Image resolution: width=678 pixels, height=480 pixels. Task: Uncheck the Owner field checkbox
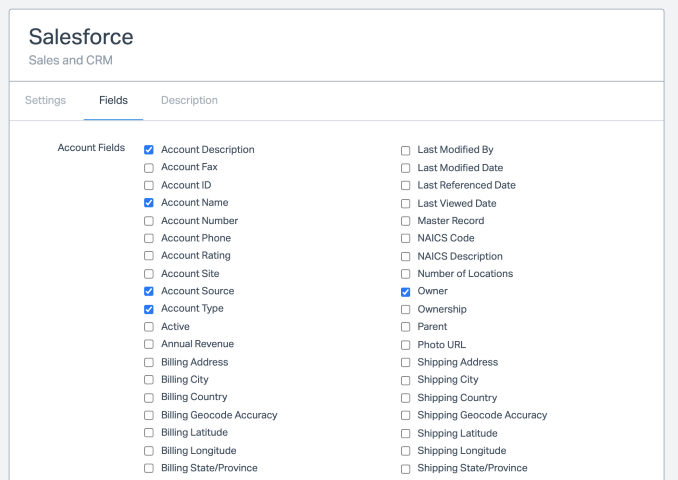406,292
